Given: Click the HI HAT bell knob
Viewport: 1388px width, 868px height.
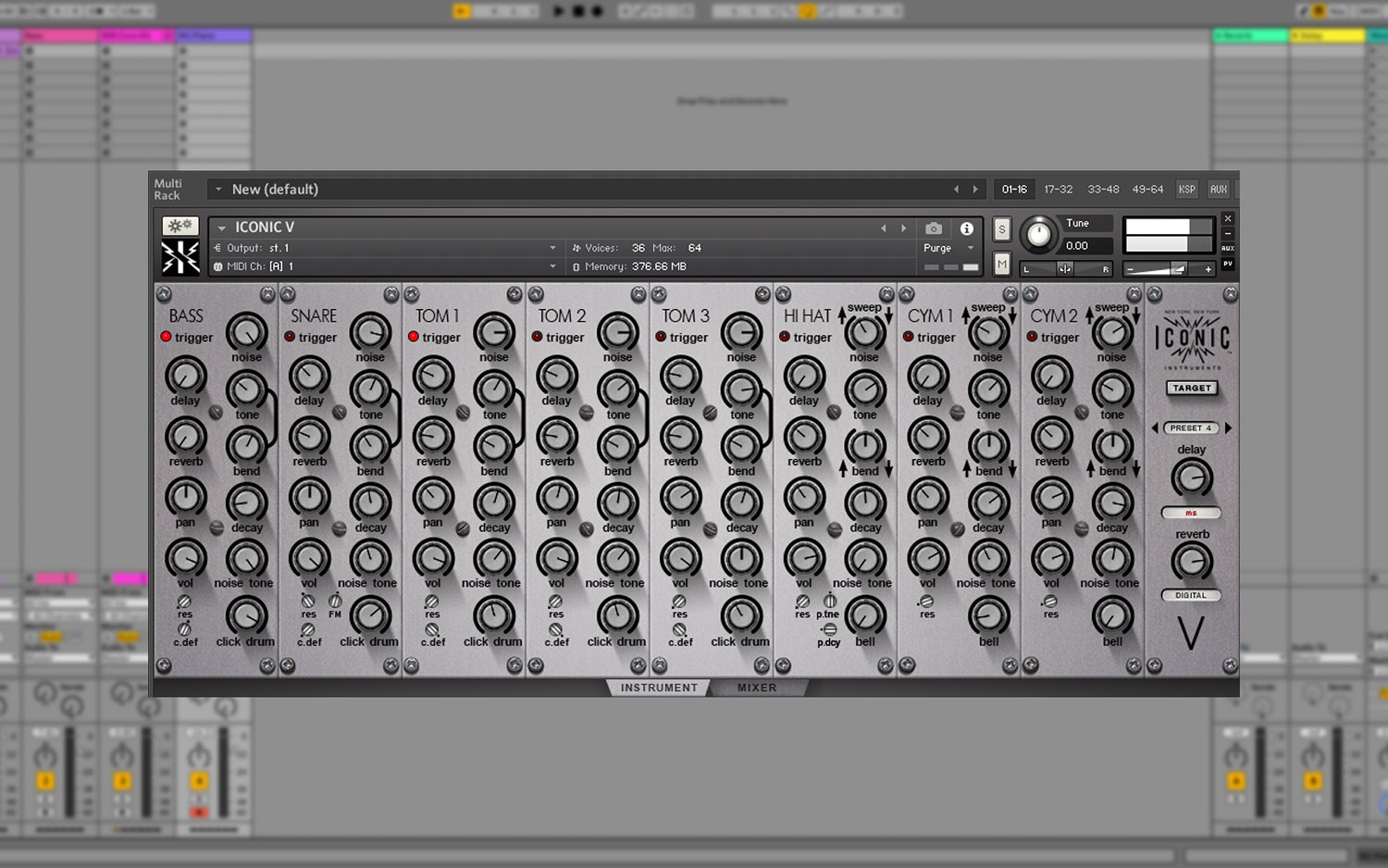Looking at the screenshot, I should (865, 614).
